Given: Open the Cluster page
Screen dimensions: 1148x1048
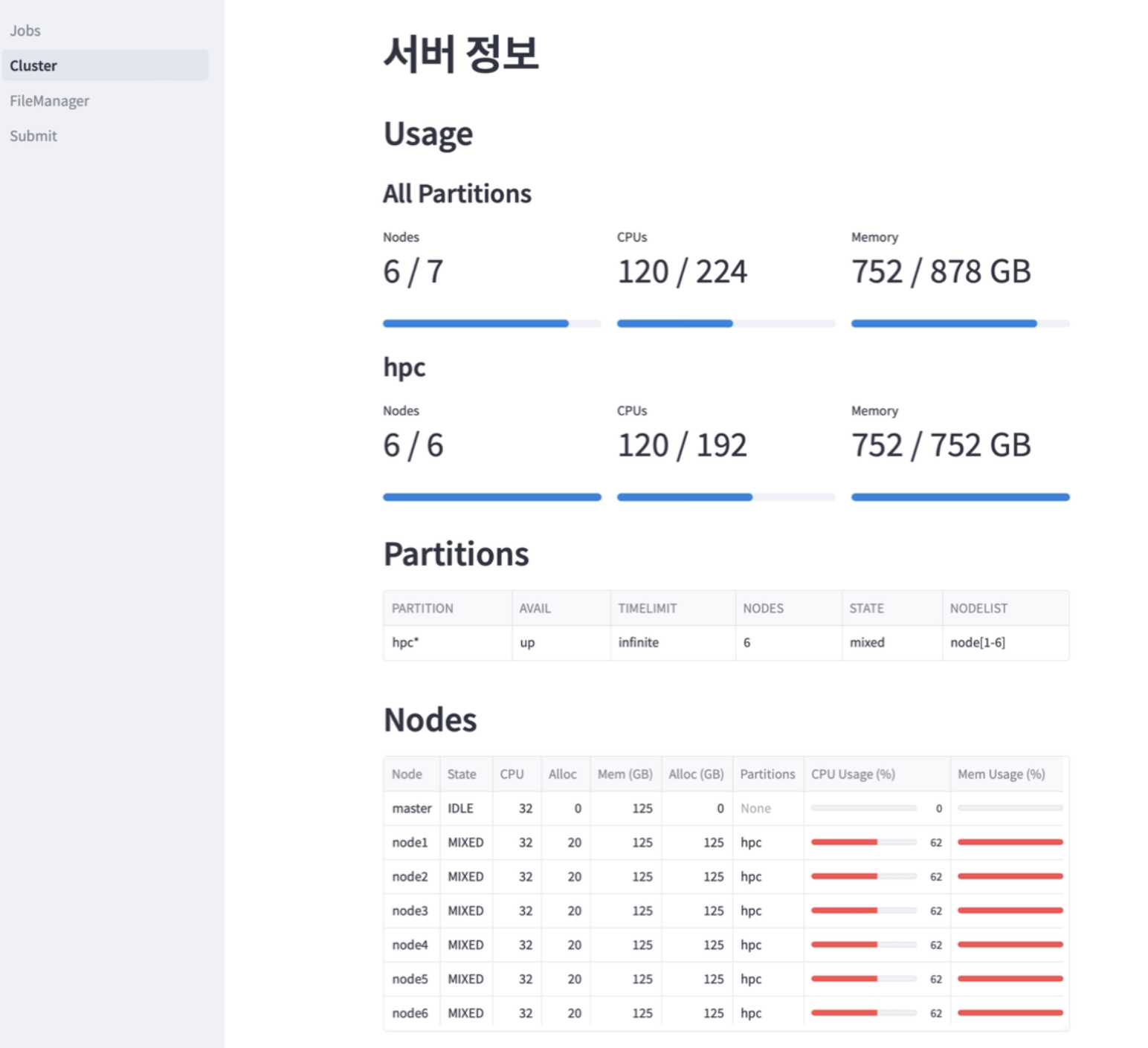Looking at the screenshot, I should tap(33, 65).
